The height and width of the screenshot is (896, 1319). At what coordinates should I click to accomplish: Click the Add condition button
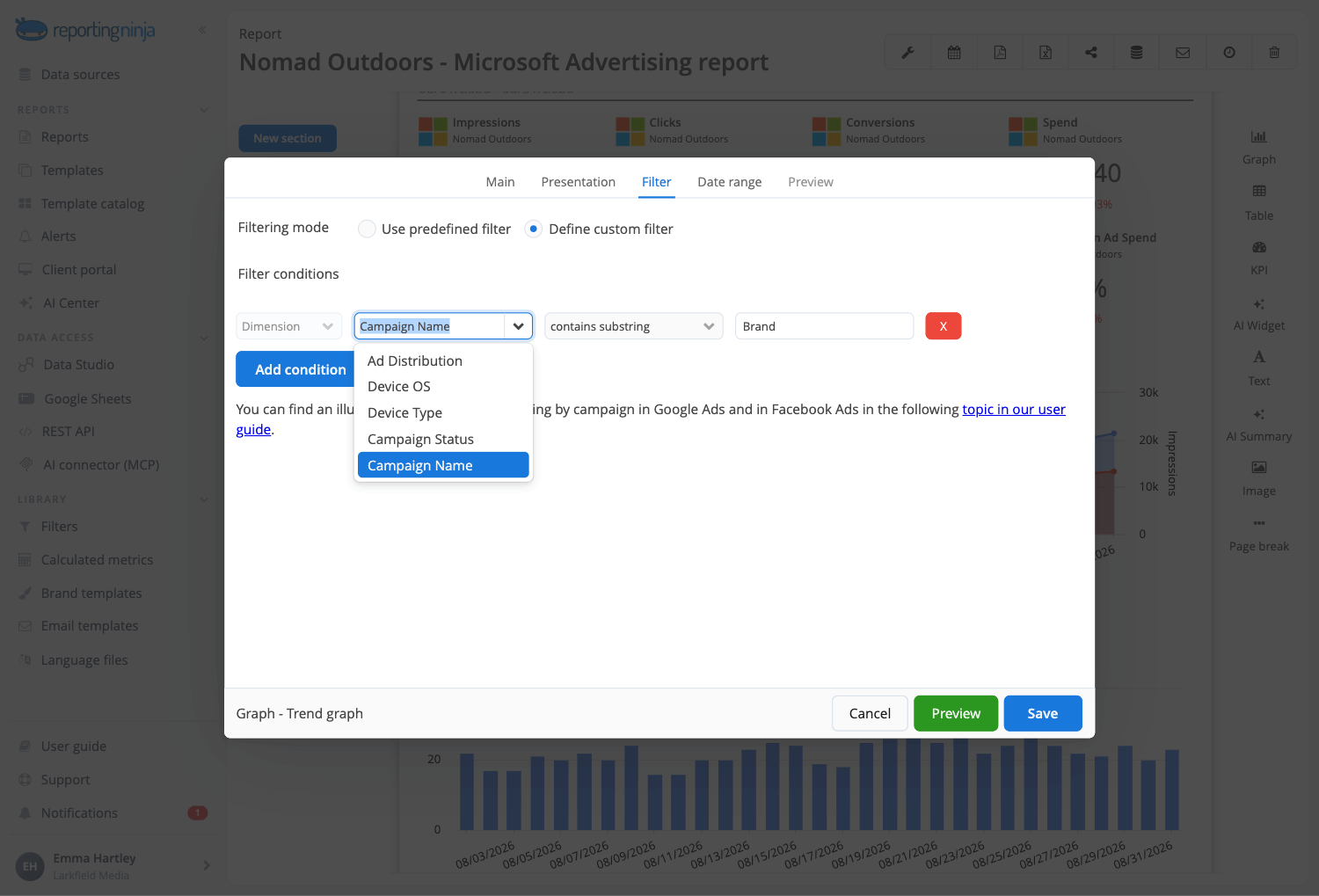tap(295, 369)
